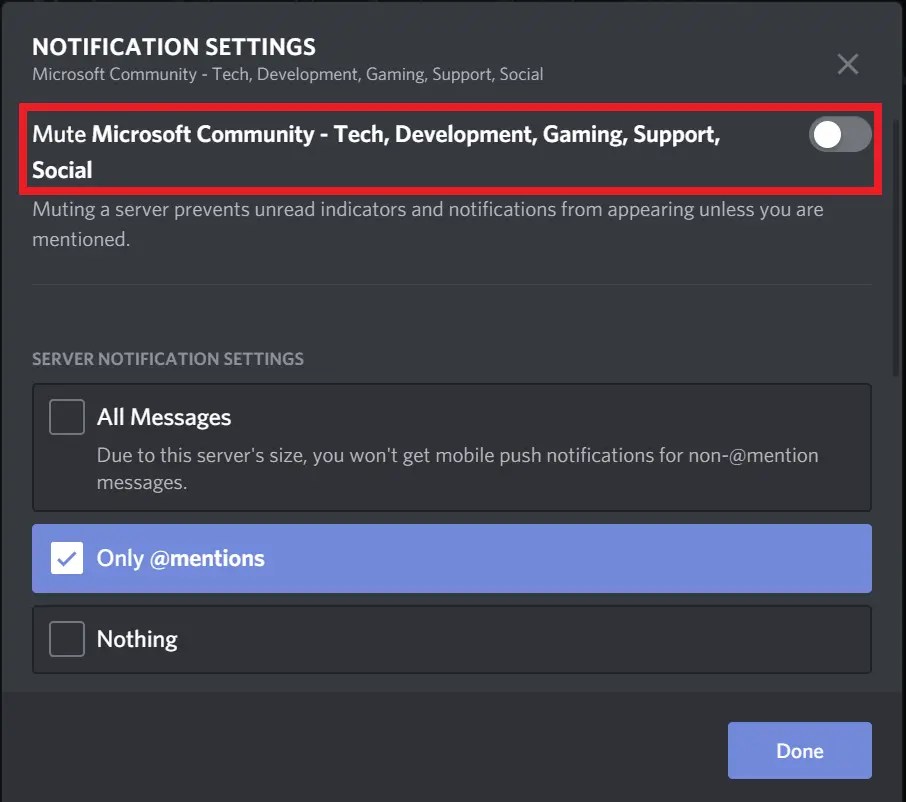Toggle the Mute Microsoft Community switch
The width and height of the screenshot is (906, 802).
click(x=840, y=135)
